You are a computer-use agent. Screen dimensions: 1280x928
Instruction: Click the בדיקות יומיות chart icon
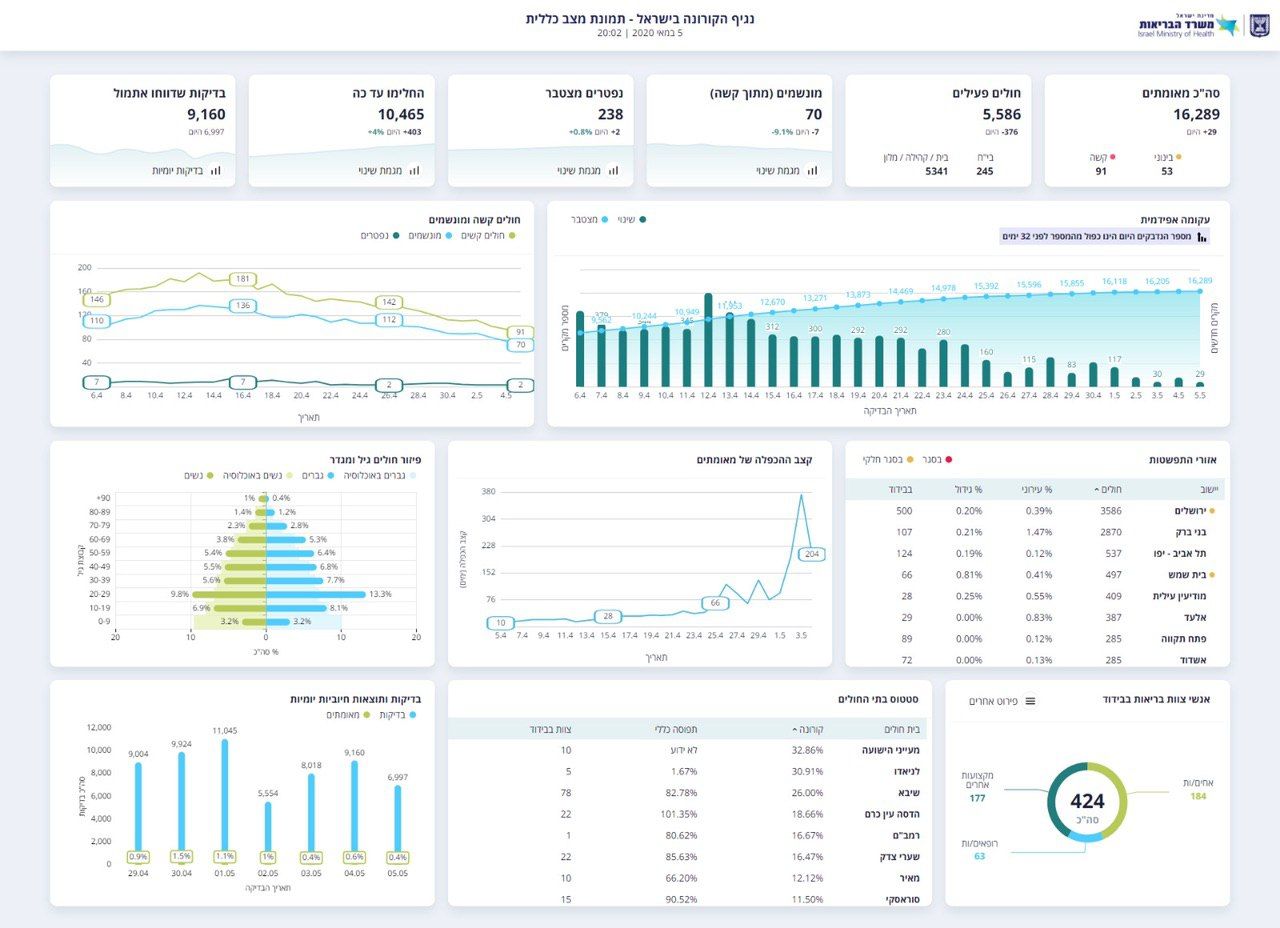click(x=216, y=171)
